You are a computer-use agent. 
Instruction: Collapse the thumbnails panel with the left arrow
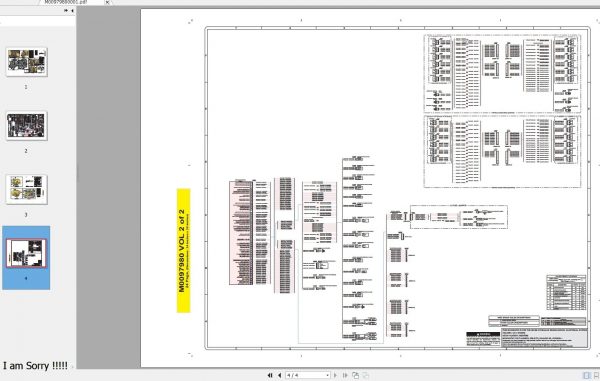72,11
